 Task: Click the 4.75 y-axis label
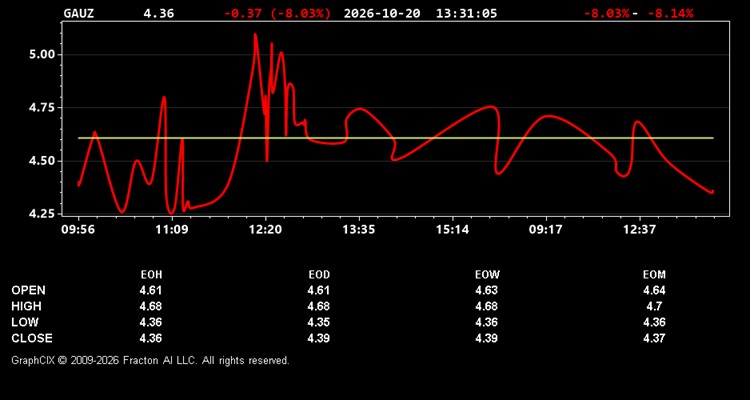pos(43,108)
